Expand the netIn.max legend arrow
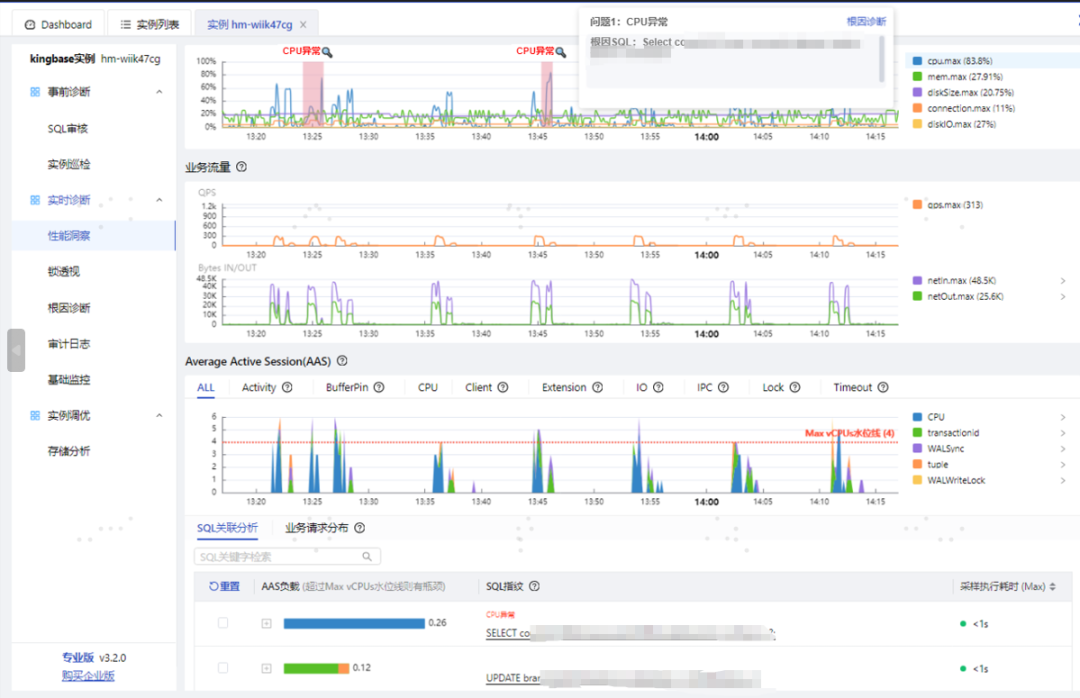The image size is (1080, 698). coord(1063,280)
